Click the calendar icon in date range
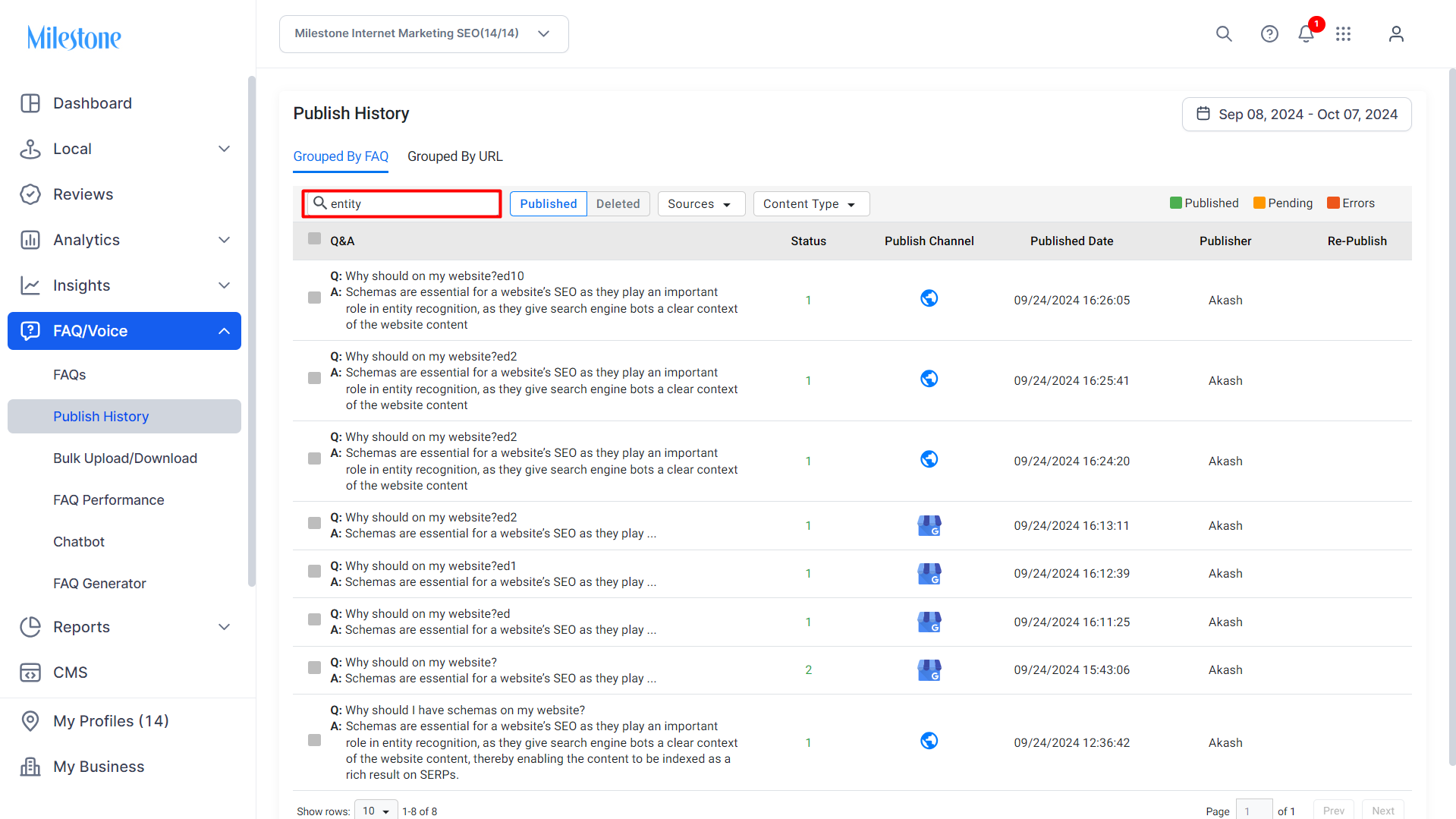1456x819 pixels. [1203, 114]
